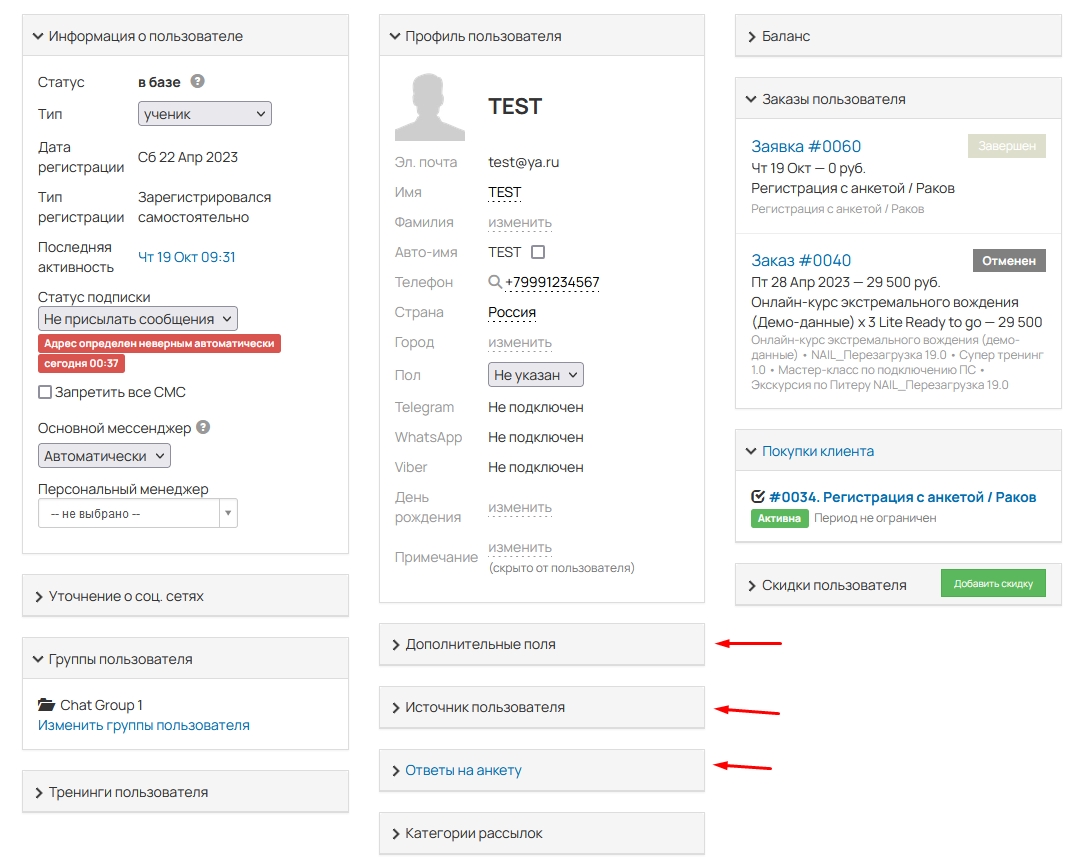The image size is (1085, 868).
Task: Toggle the Авто-имя checkbox
Action: [x=538, y=252]
